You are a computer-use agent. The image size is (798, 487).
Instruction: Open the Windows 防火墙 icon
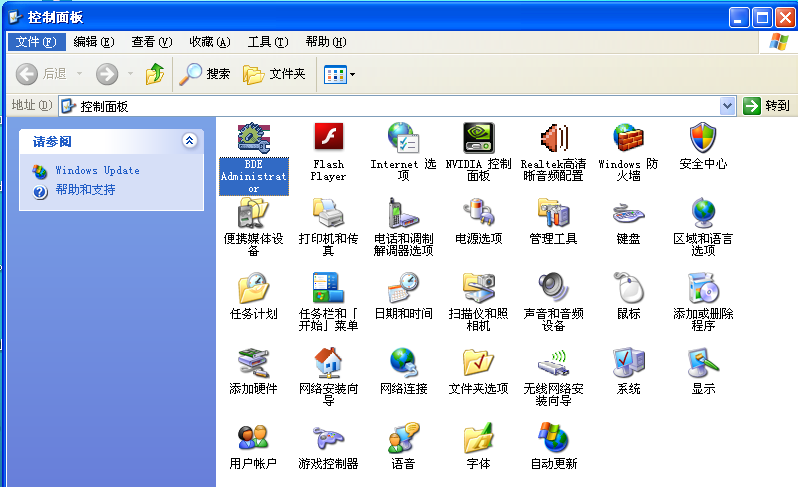click(x=628, y=138)
